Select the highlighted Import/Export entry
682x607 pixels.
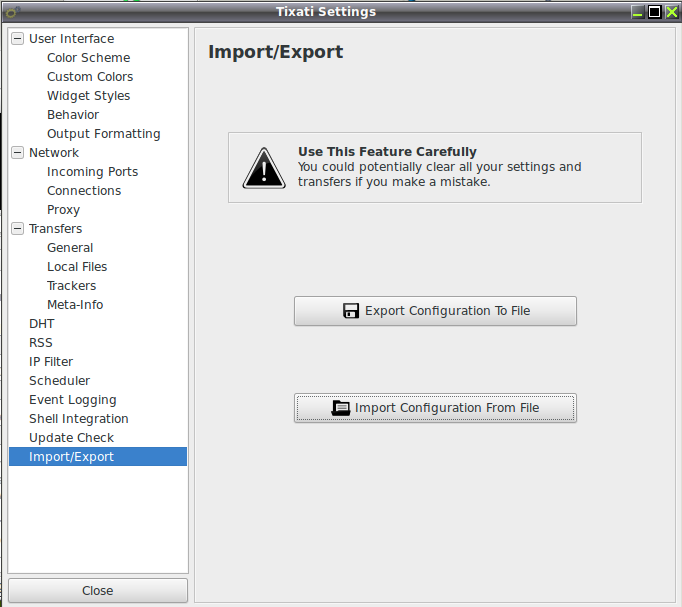click(98, 457)
